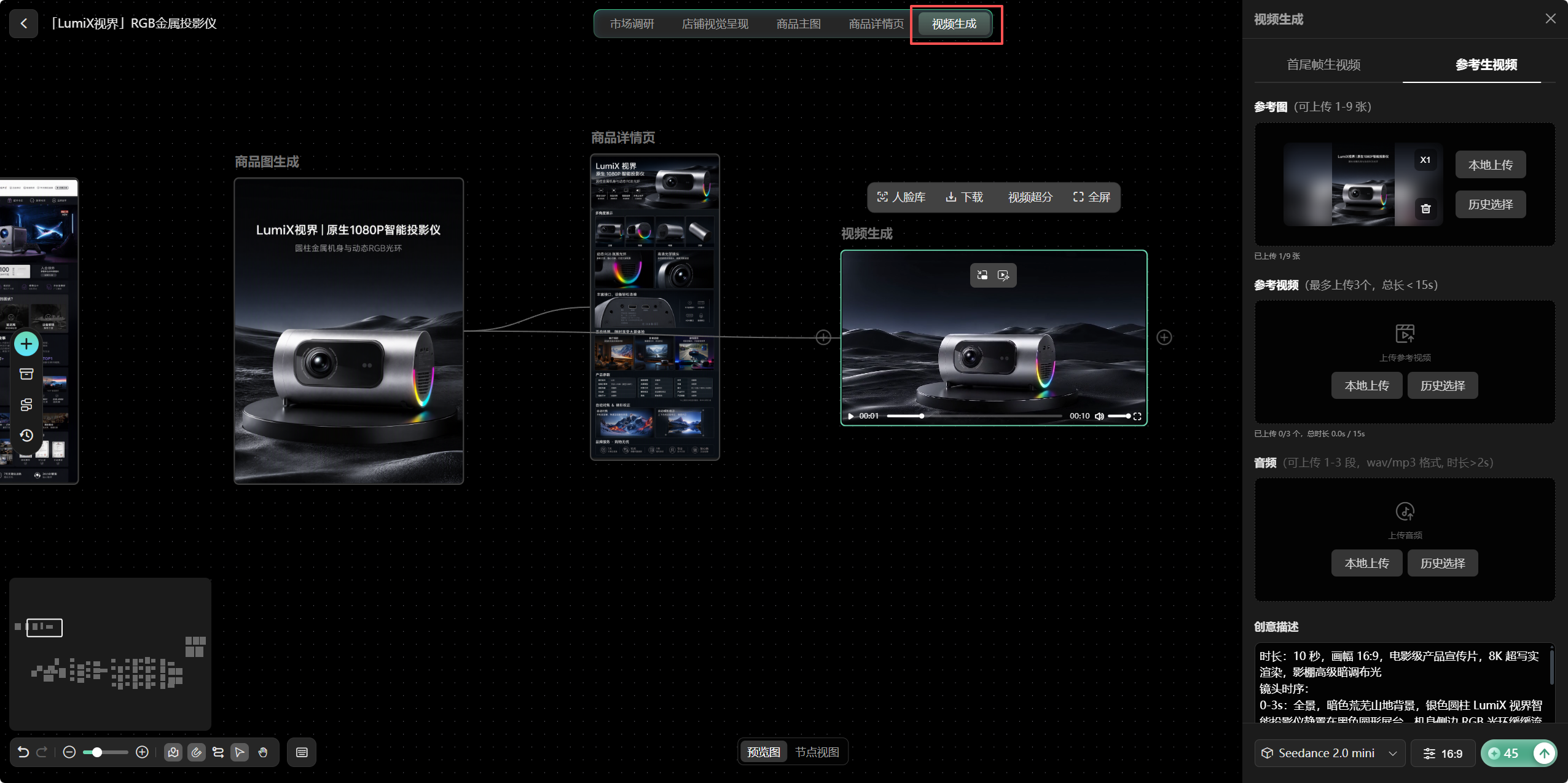Select the 视频生成 top tab
The height and width of the screenshot is (783, 1568).
[x=954, y=24]
